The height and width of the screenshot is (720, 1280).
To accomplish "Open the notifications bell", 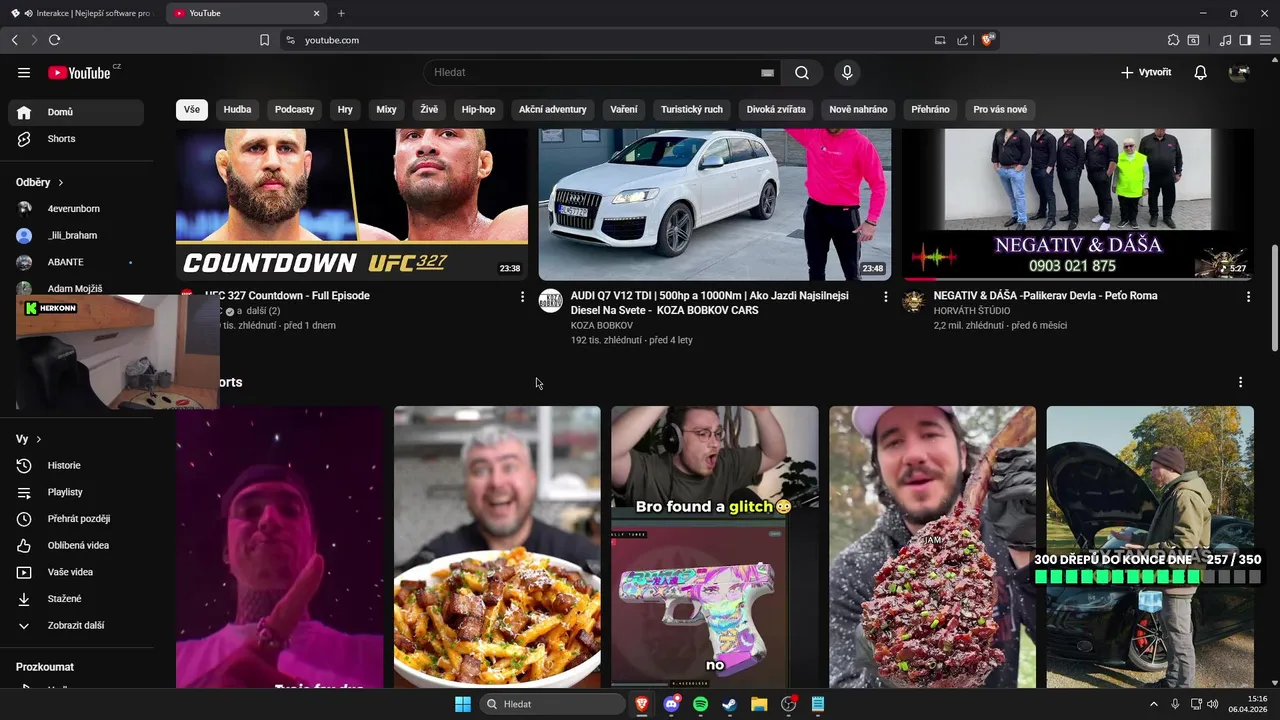I will pyautogui.click(x=1201, y=72).
